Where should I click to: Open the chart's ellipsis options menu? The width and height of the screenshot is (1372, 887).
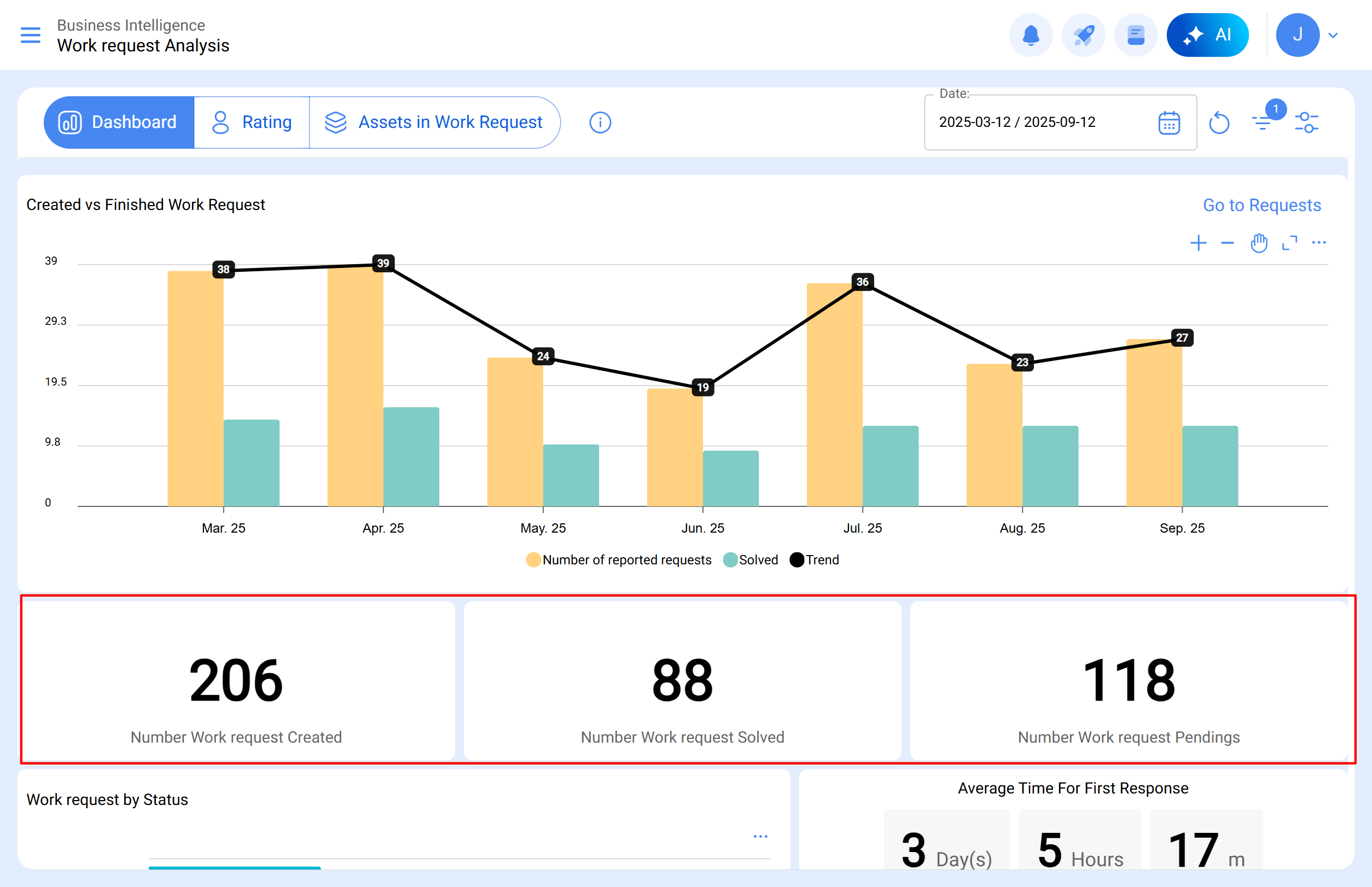click(1319, 242)
